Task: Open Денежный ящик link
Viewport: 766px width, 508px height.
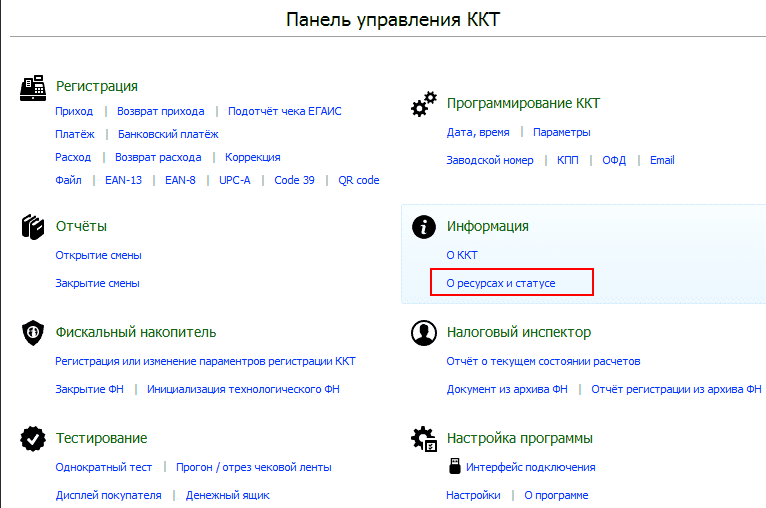Action: pyautogui.click(x=228, y=495)
